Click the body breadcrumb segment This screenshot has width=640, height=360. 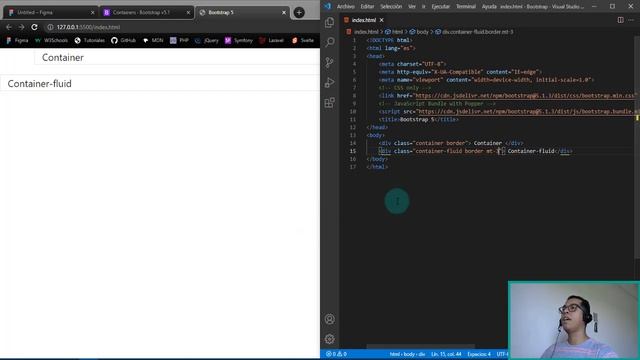[419, 32]
